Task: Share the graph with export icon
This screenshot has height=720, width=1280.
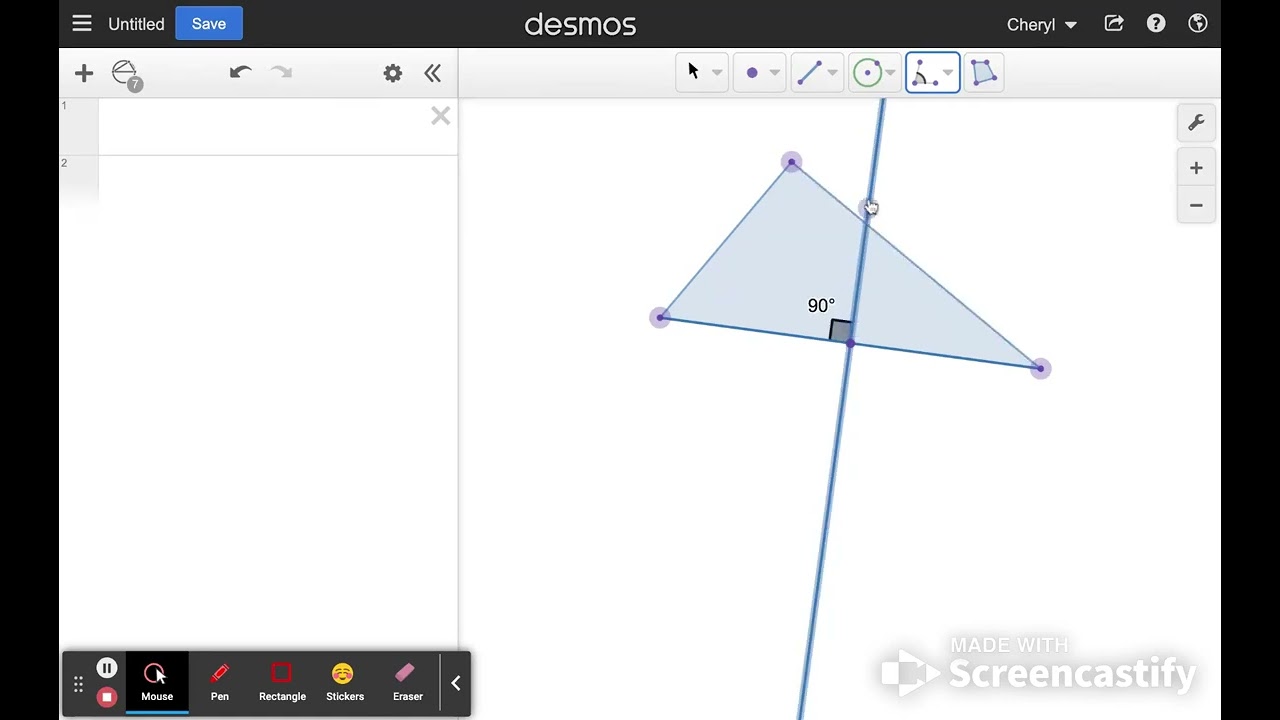Action: pyautogui.click(x=1114, y=24)
